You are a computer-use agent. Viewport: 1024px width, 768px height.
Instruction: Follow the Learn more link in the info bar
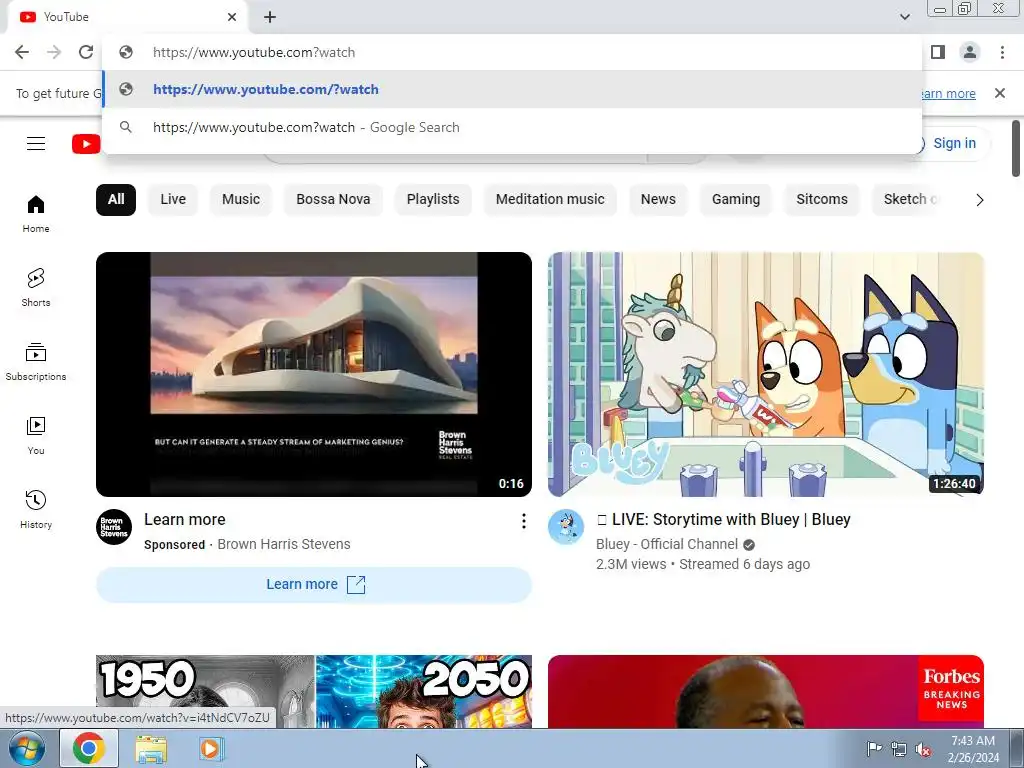click(x=948, y=93)
